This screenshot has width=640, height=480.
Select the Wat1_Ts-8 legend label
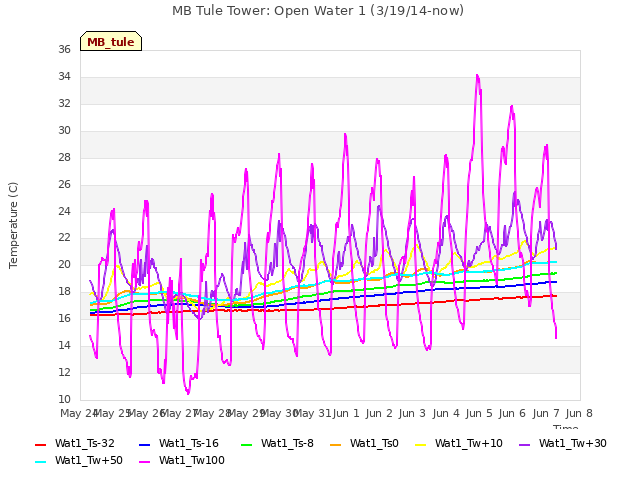[x=287, y=443]
